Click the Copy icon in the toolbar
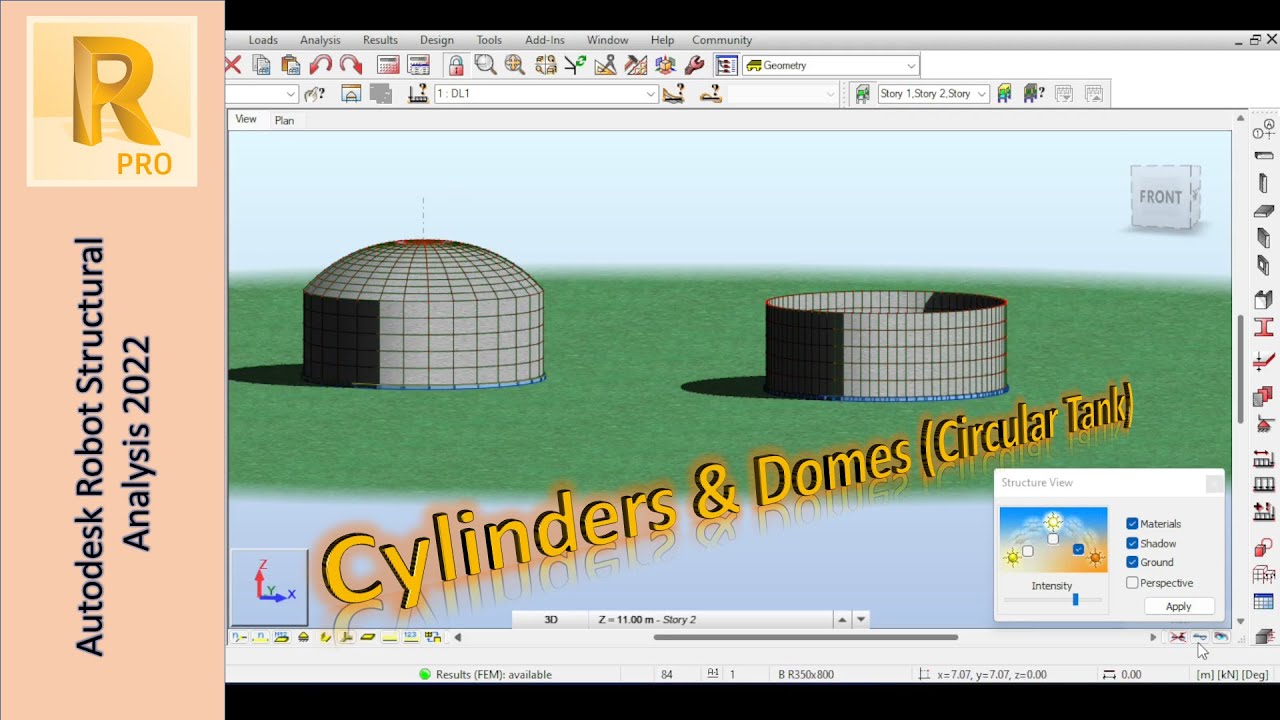Viewport: 1280px width, 720px height. point(262,65)
